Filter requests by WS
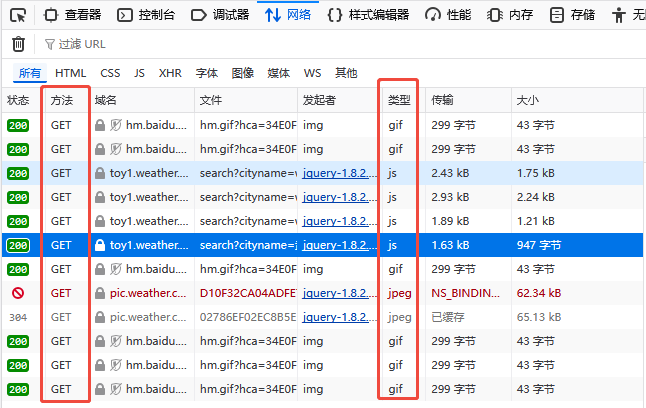Screen dimensions: 646x408 tap(312, 73)
